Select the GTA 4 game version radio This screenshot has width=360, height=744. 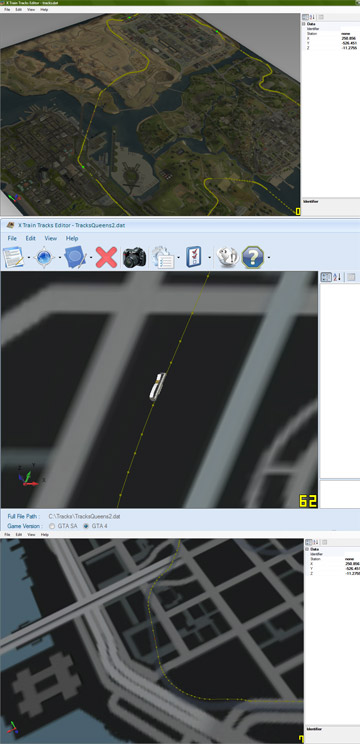pyautogui.click(x=86, y=526)
